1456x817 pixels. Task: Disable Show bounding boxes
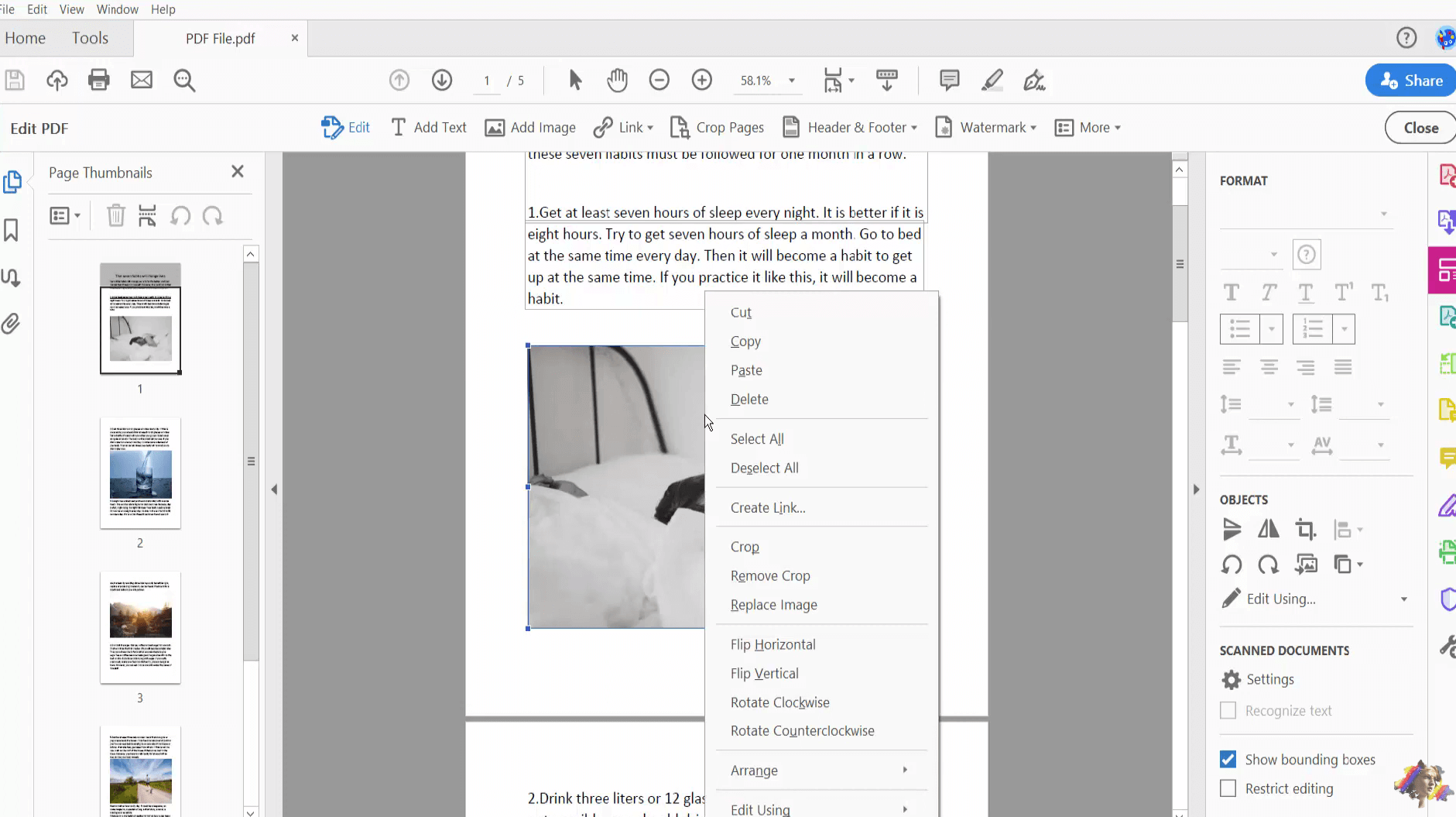point(1229,760)
